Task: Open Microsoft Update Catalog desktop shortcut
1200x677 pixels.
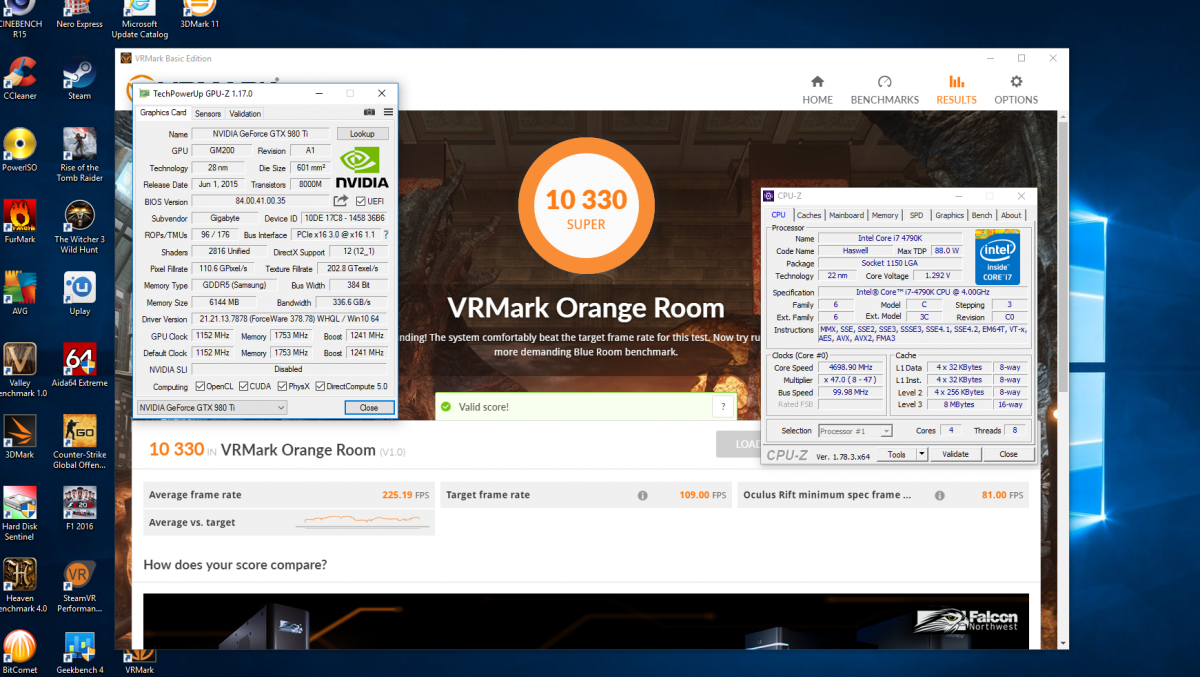Action: point(139,18)
